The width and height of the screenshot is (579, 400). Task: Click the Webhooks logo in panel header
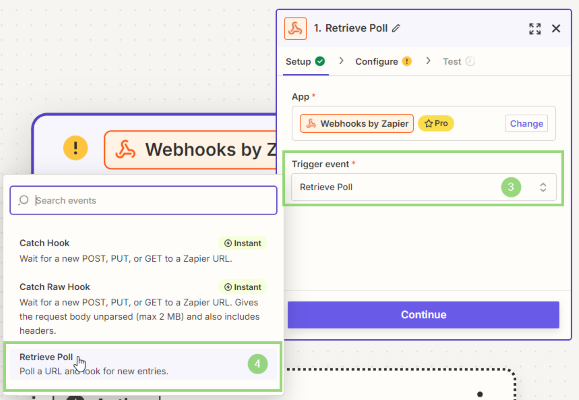pos(295,28)
